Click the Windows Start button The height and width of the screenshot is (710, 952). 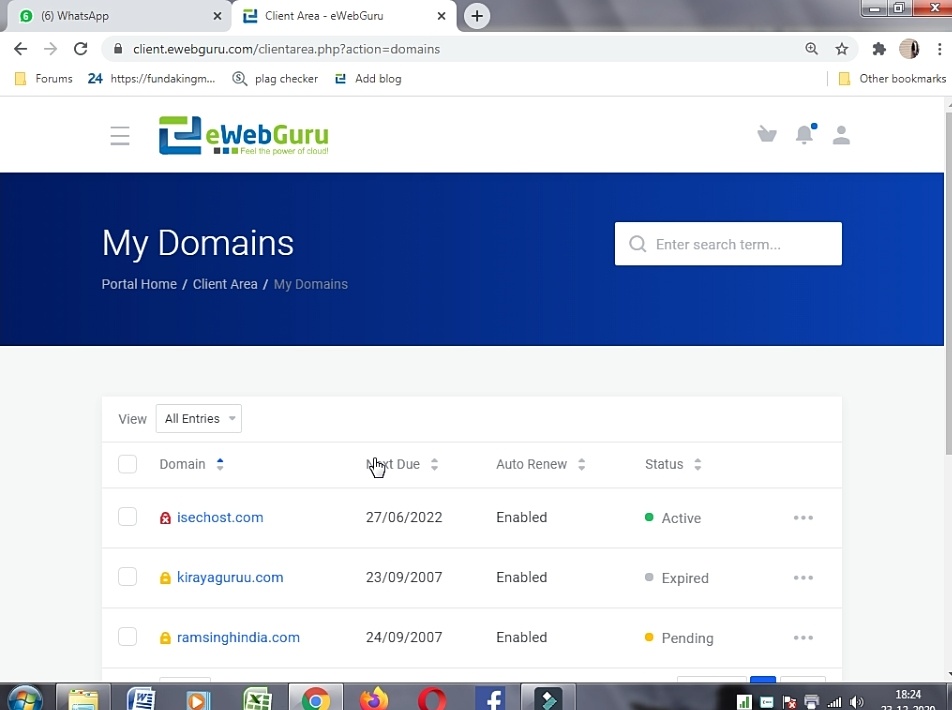25,698
